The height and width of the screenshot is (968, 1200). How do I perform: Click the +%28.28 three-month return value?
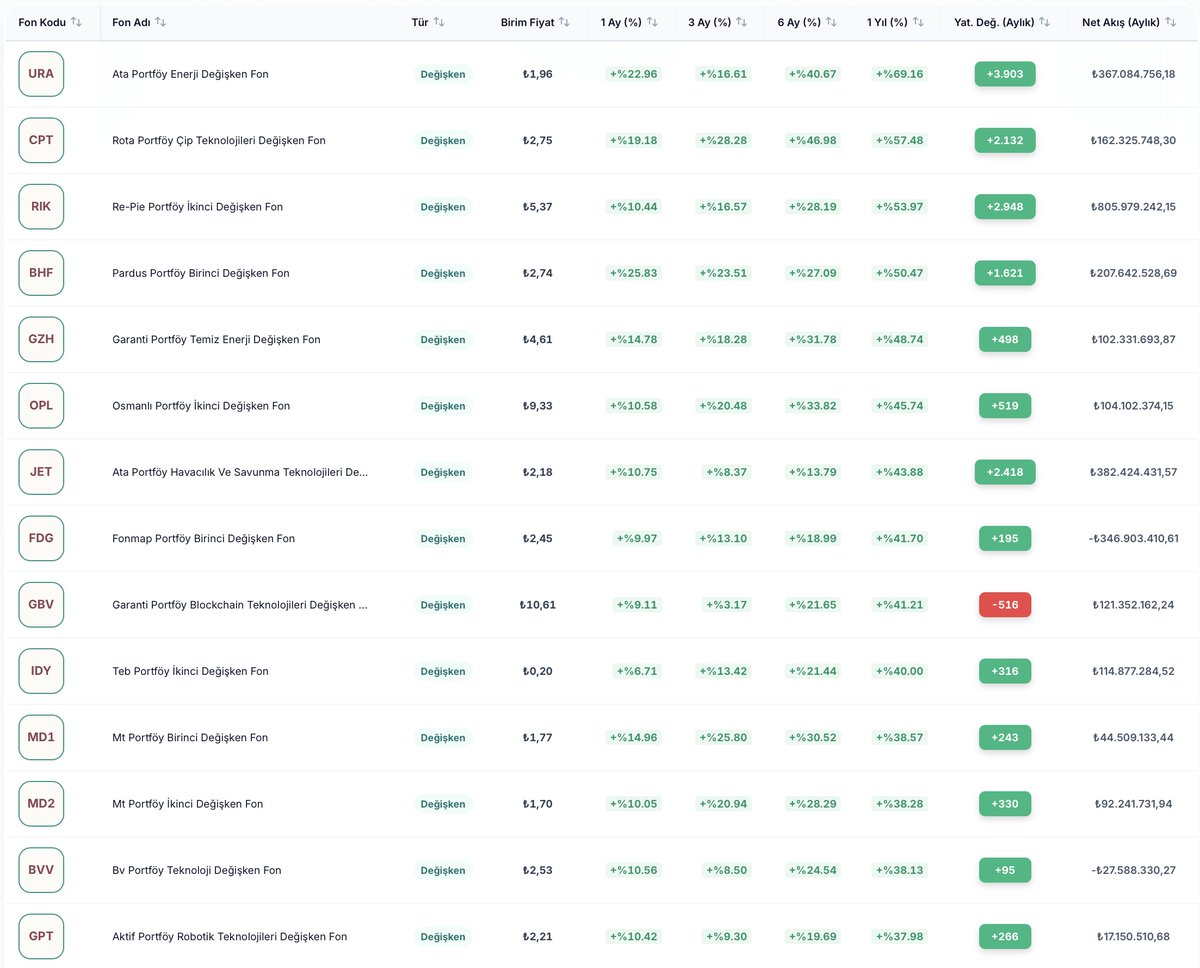point(722,140)
